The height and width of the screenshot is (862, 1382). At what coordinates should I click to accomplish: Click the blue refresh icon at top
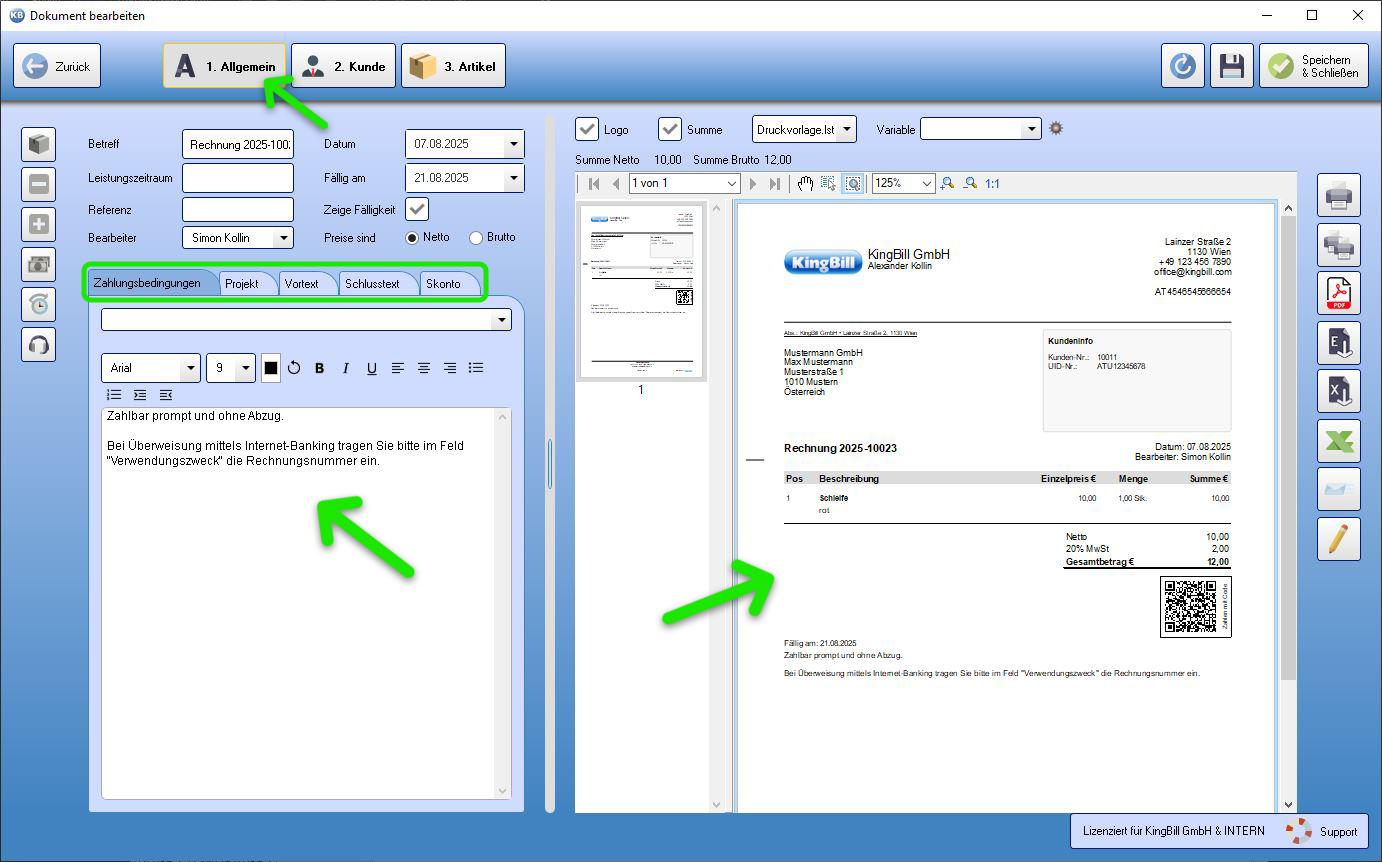[x=1183, y=66]
